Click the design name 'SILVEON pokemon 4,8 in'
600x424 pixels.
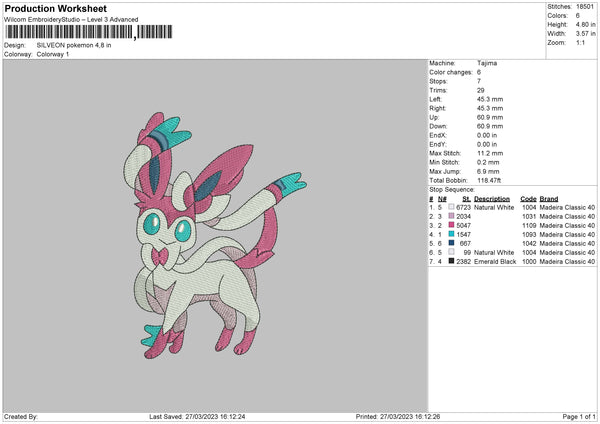(x=74, y=45)
